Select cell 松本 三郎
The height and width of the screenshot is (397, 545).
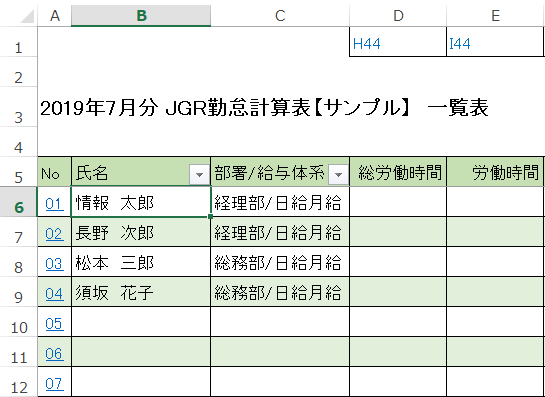[x=141, y=262]
